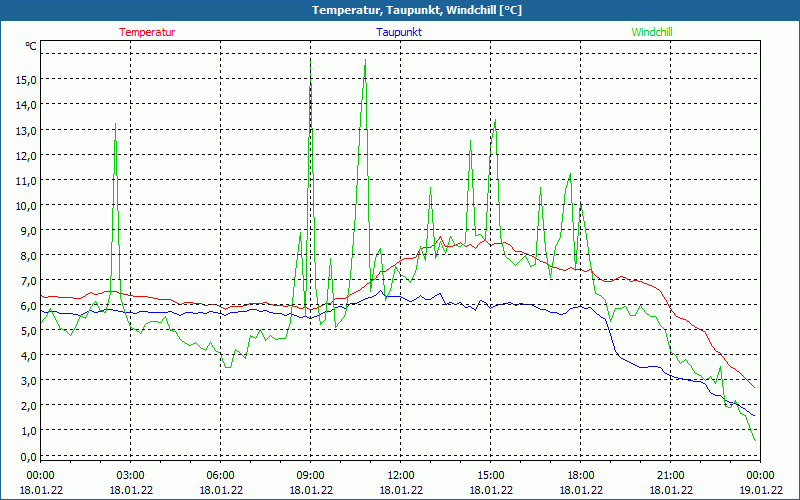The height and width of the screenshot is (500, 800).
Task: Click the '03:00' time axis label
Action: tap(131, 476)
